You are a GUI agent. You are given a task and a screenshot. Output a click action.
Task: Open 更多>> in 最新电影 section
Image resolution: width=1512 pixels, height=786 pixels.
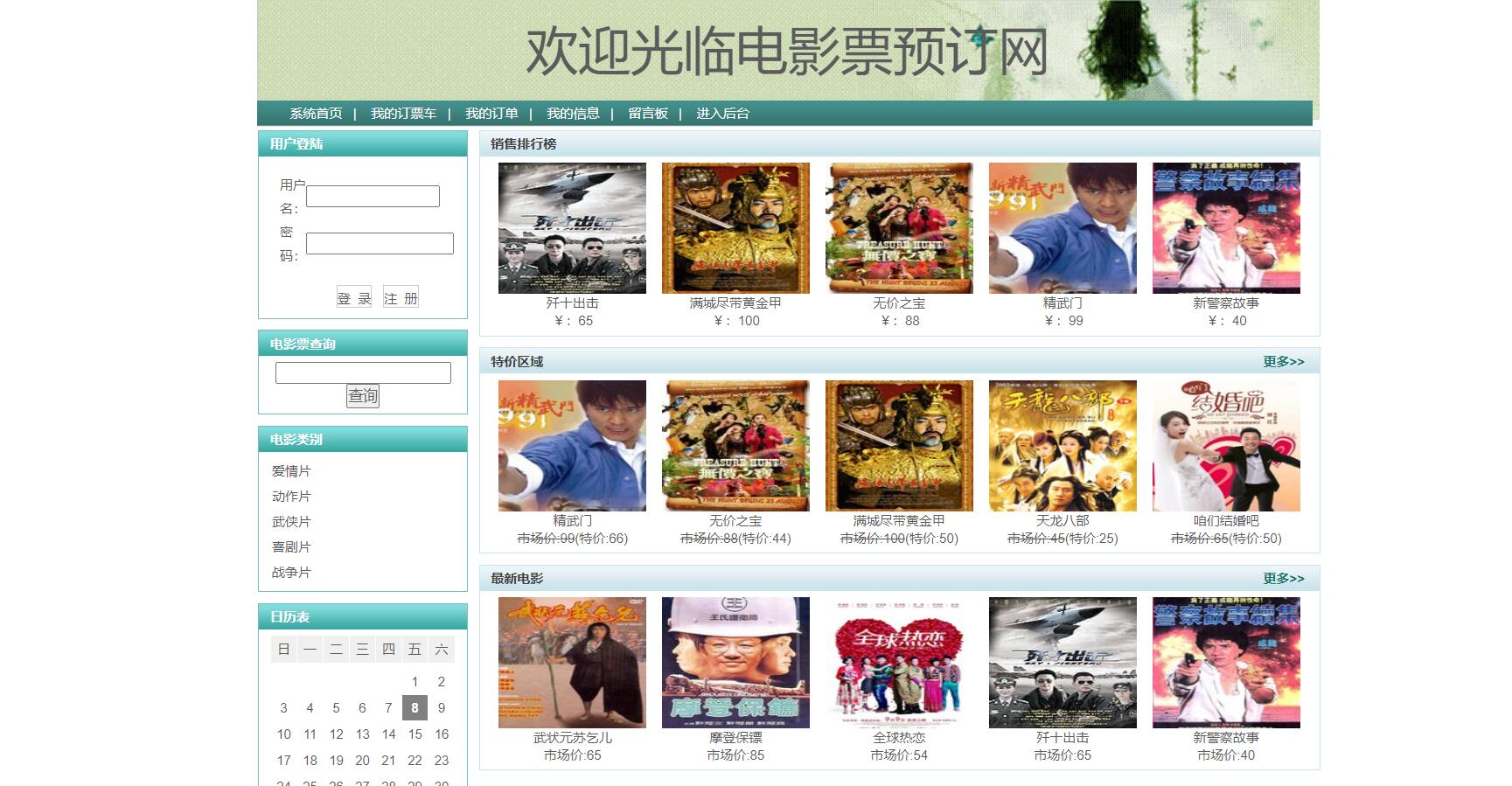click(x=1283, y=579)
